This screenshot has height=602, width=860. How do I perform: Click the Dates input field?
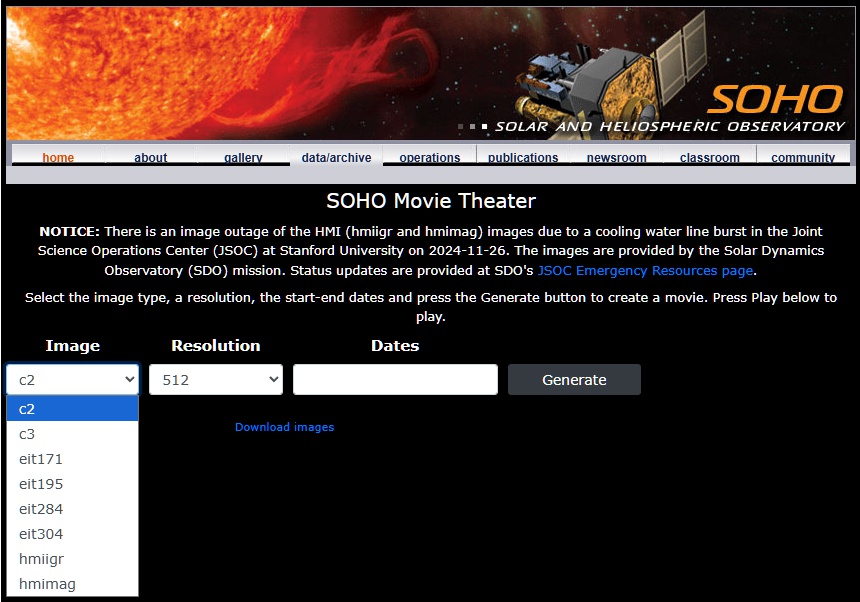pos(395,380)
